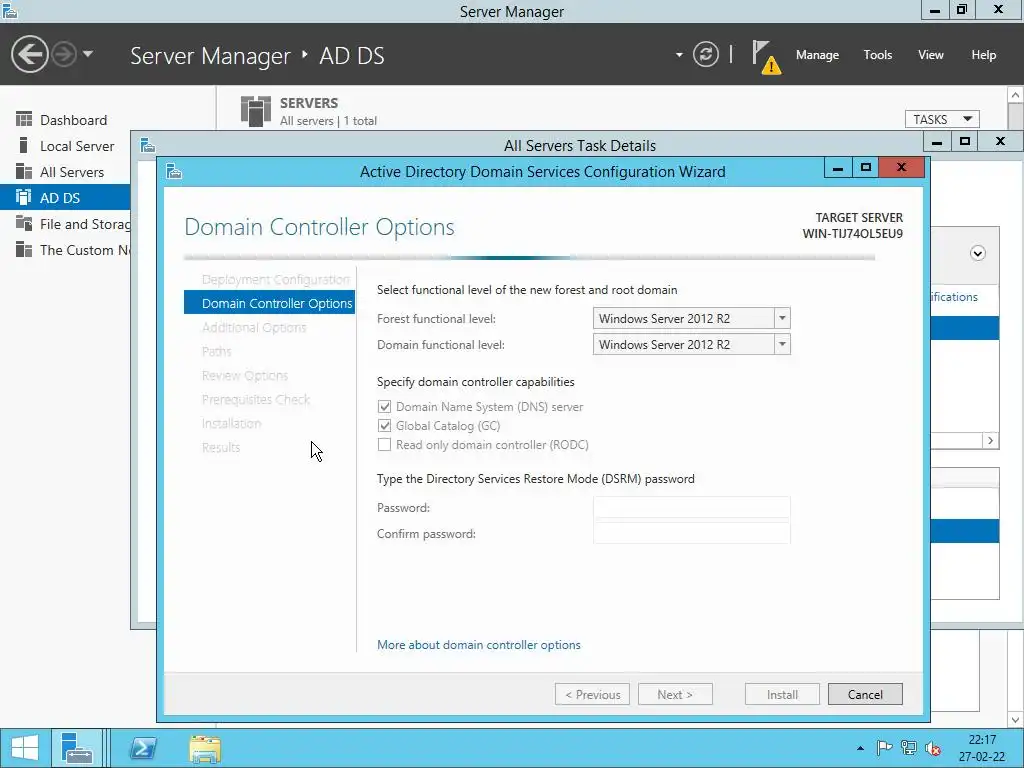Open the TASKS dropdown

pos(942,120)
